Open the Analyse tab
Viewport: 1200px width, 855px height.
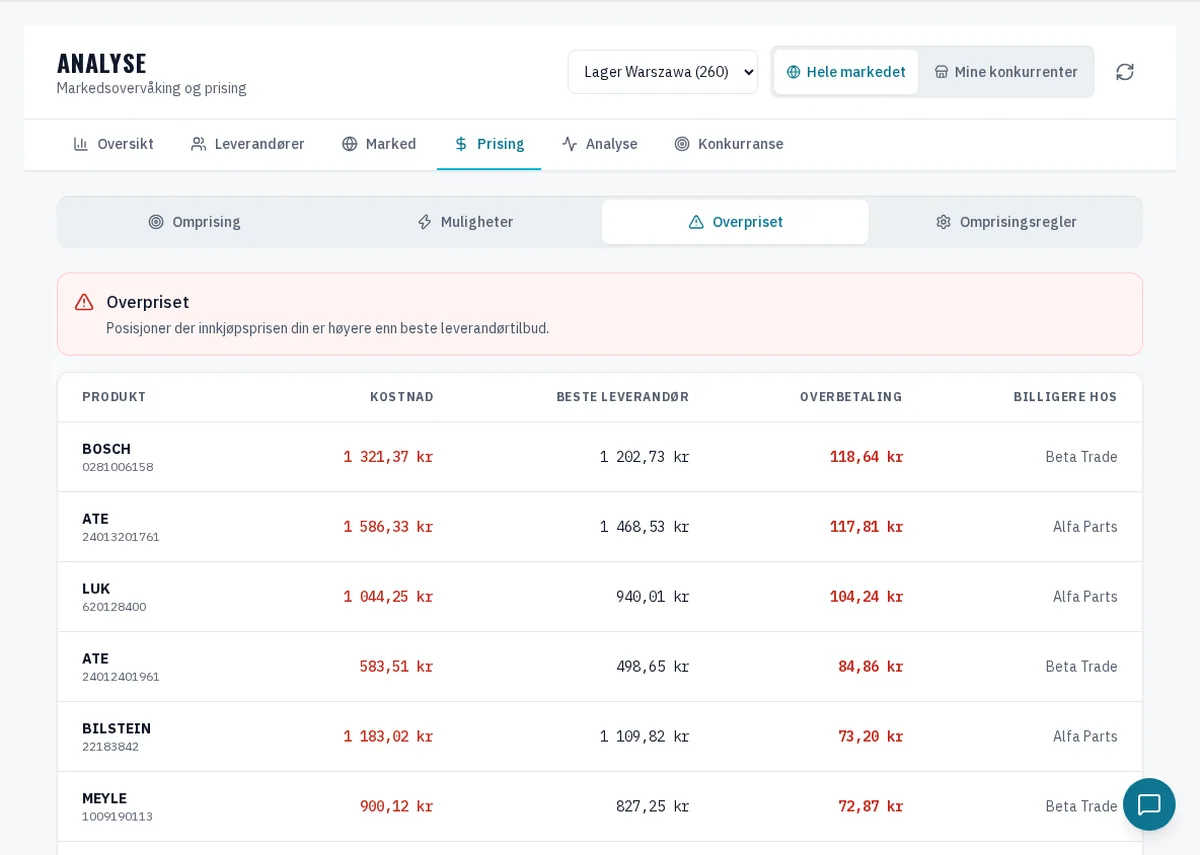pyautogui.click(x=600, y=144)
